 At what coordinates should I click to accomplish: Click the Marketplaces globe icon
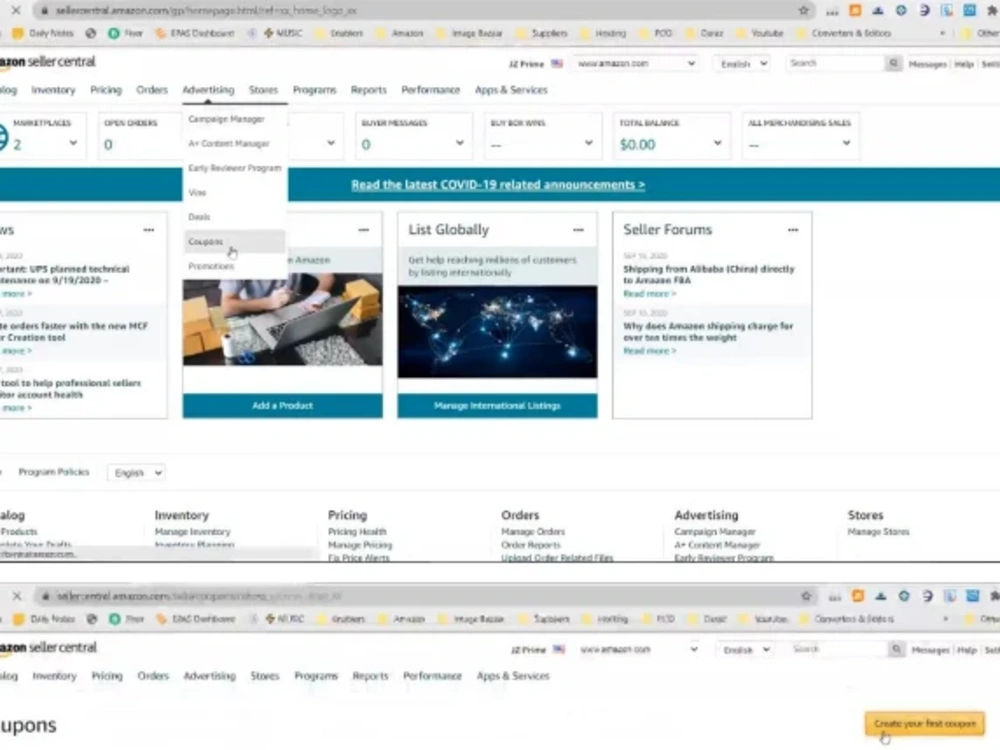click(2, 136)
